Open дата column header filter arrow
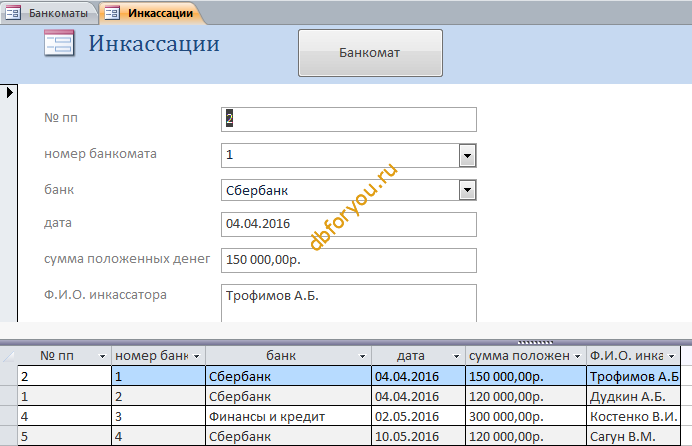This screenshot has width=692, height=446. coord(457,356)
